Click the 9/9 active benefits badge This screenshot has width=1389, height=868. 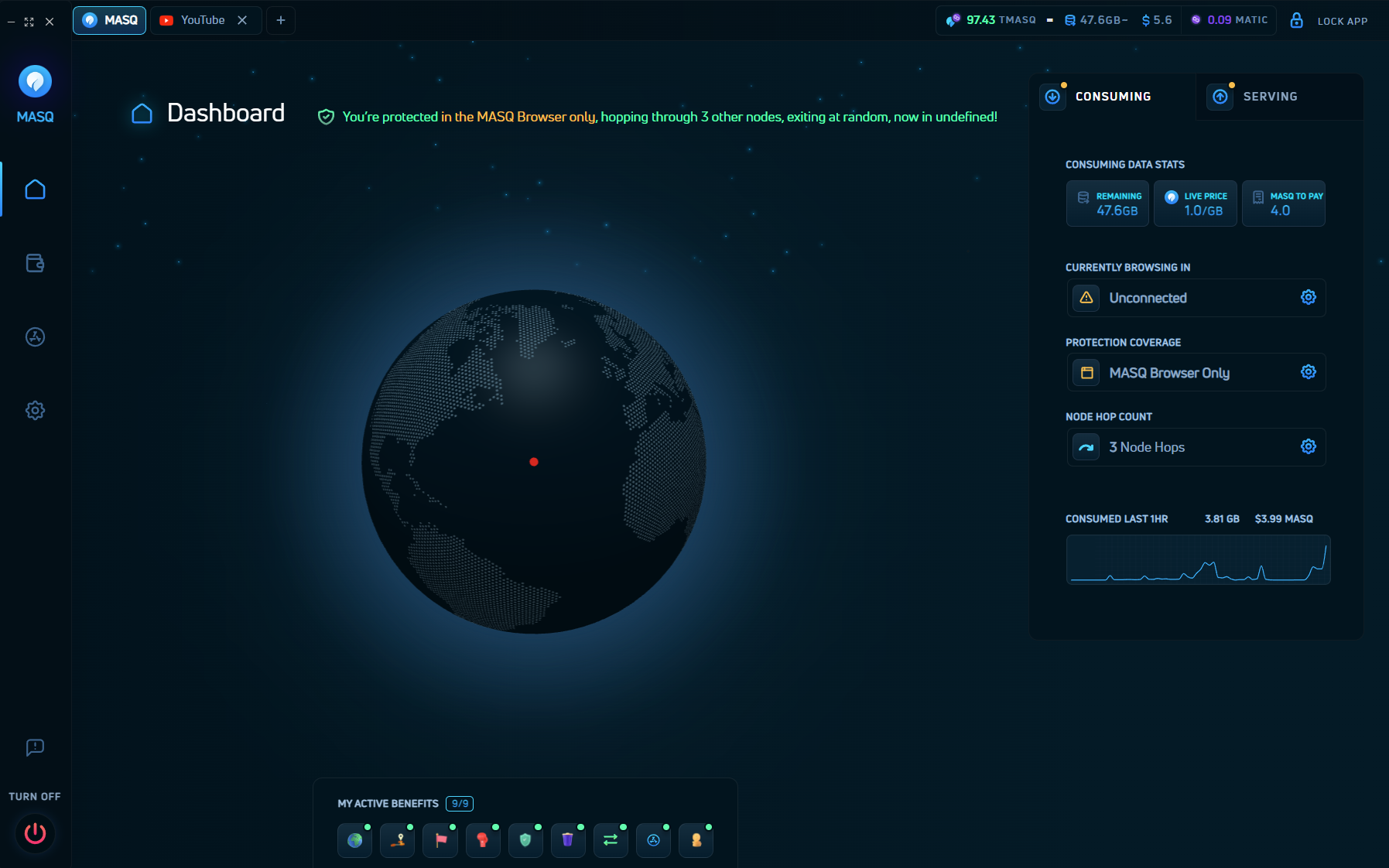pos(460,804)
